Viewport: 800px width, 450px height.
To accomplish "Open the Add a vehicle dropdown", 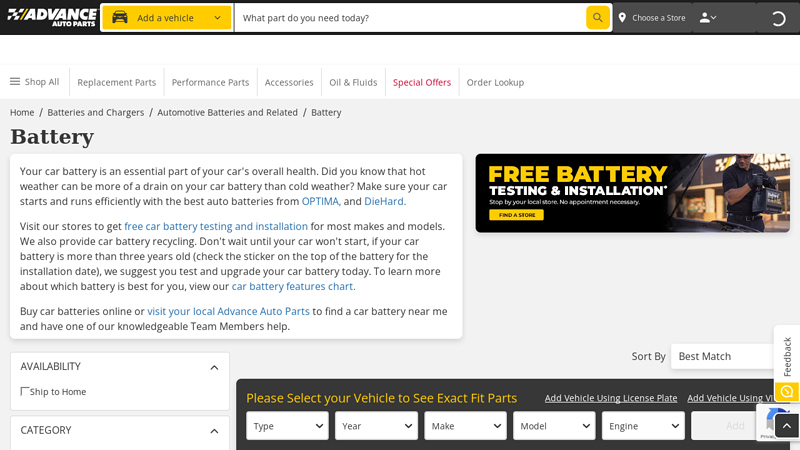I will pos(167,18).
